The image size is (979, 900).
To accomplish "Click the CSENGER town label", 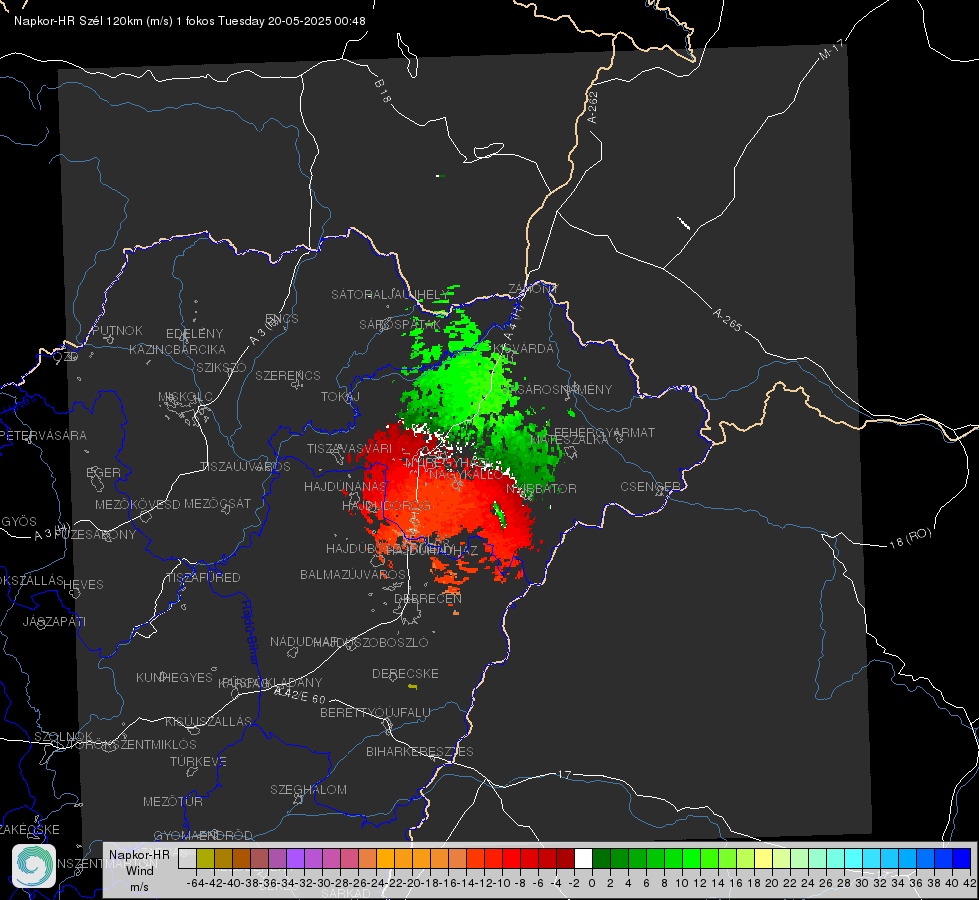I will 650,487.
